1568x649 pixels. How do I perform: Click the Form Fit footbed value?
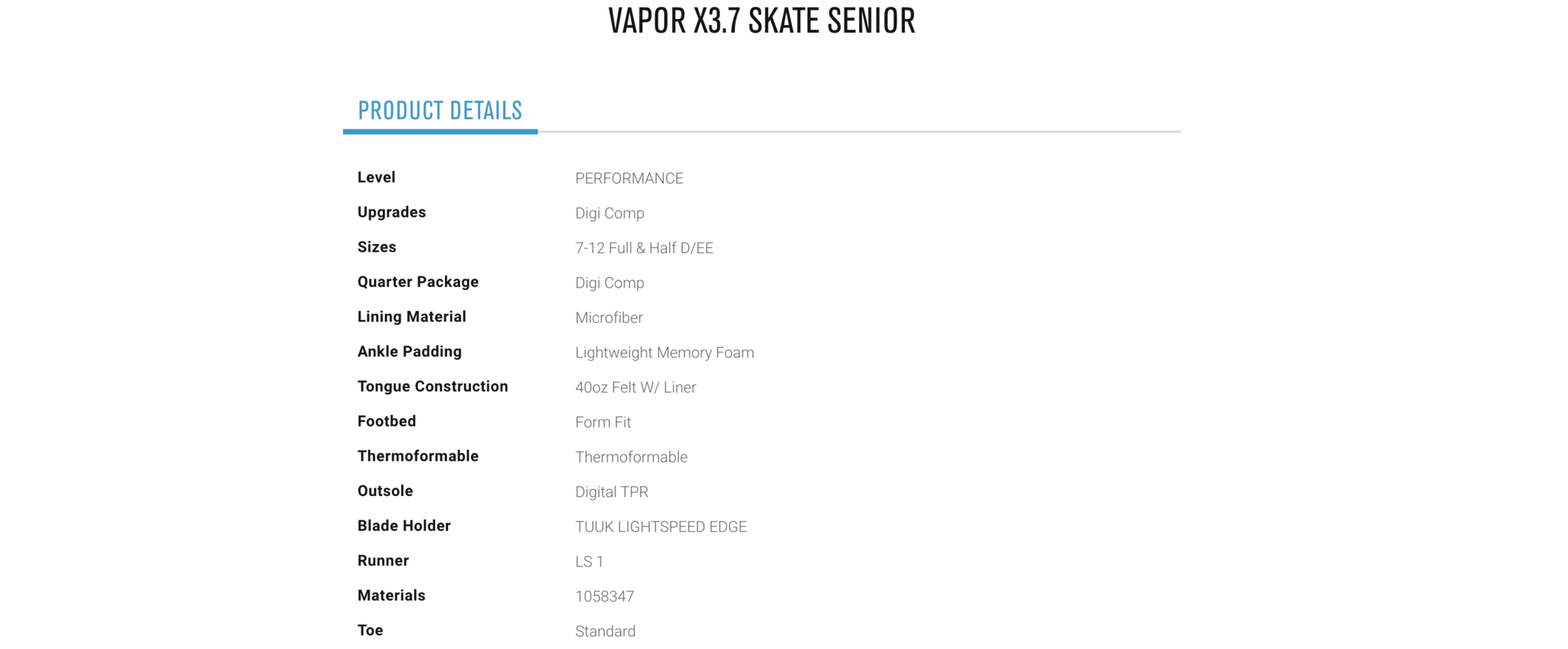tap(603, 422)
